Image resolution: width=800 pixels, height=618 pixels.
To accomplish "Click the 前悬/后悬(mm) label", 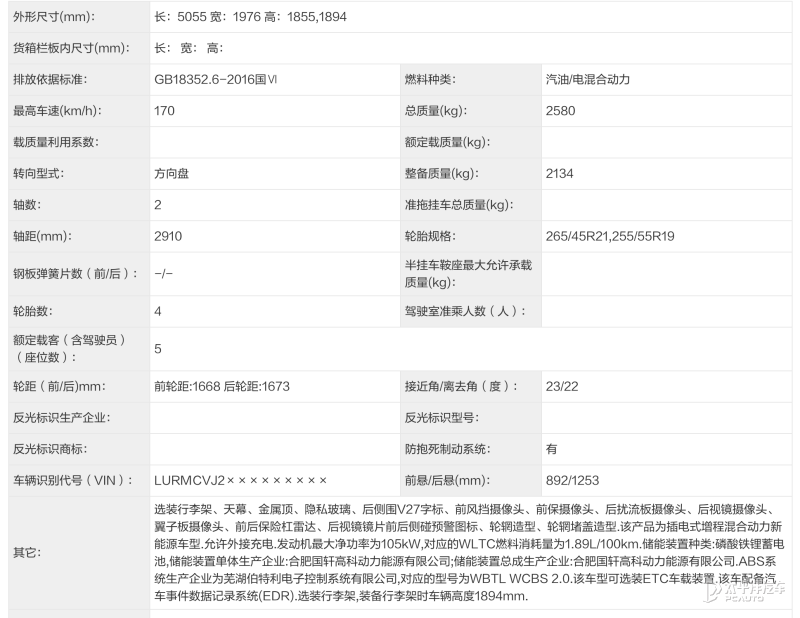I will pyautogui.click(x=447, y=480).
